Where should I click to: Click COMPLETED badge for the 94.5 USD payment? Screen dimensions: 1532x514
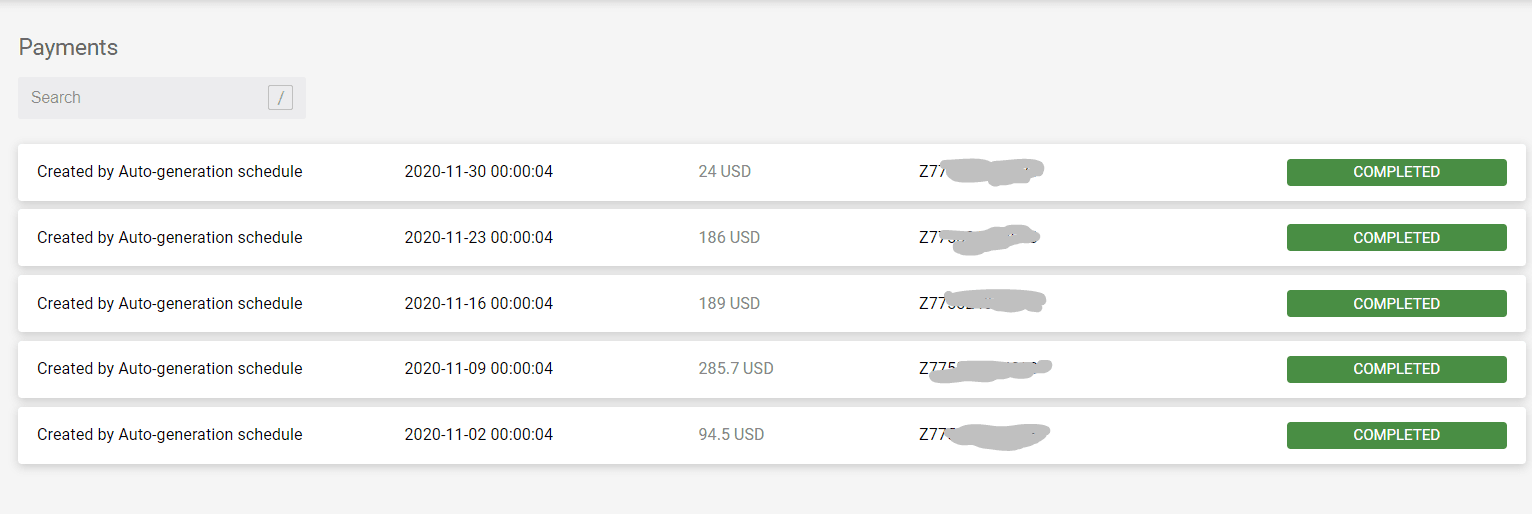(x=1396, y=435)
